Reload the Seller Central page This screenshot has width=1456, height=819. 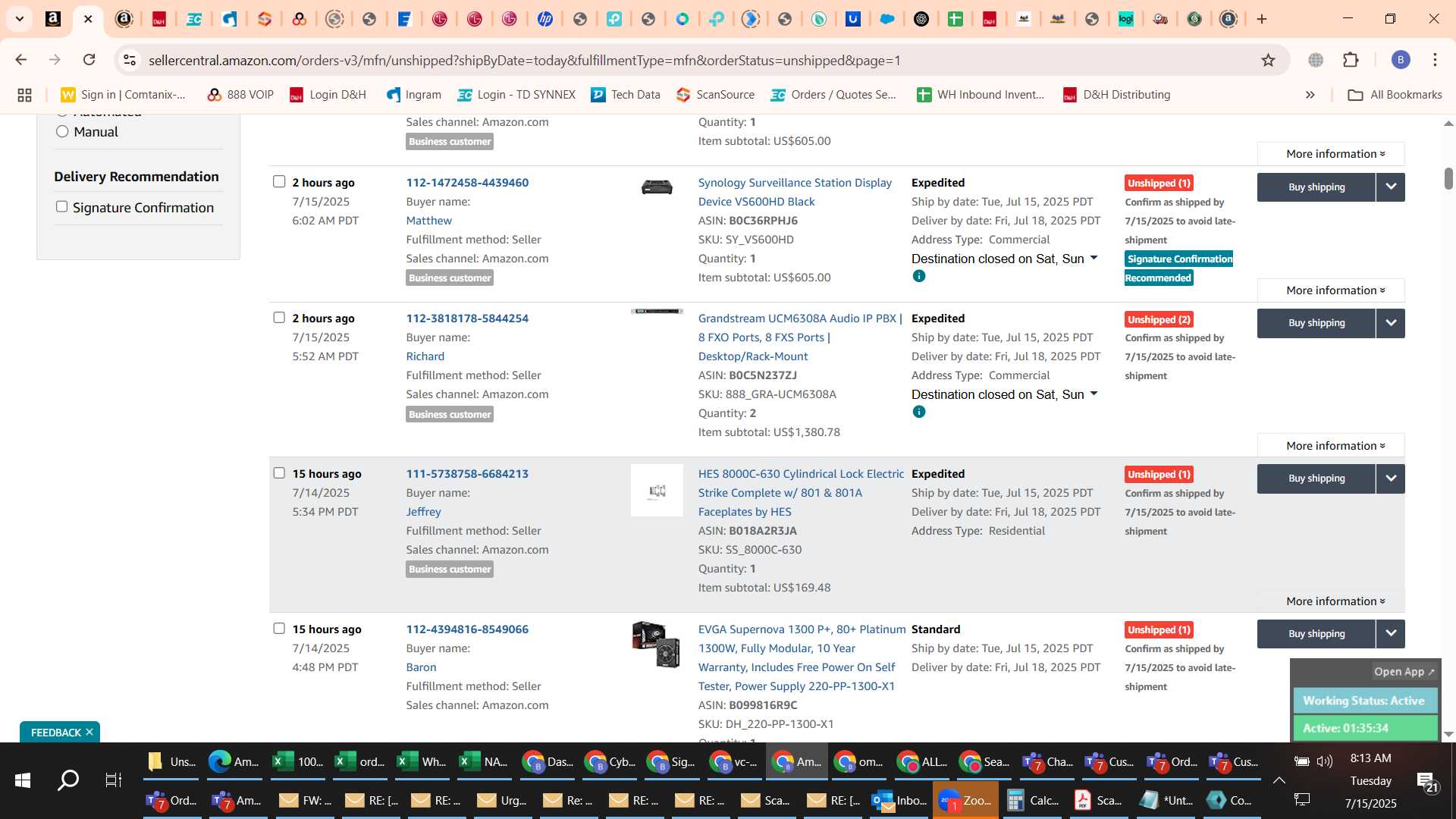89,60
